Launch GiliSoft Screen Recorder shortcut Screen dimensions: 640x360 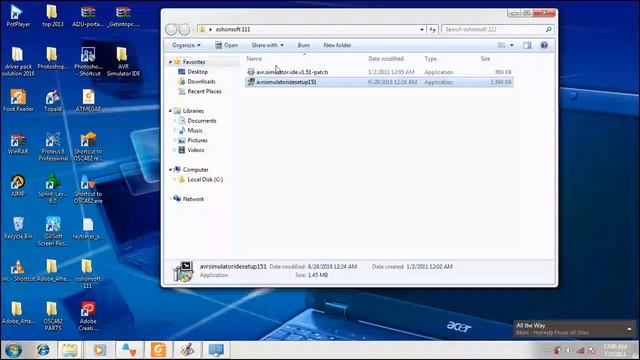(53, 231)
